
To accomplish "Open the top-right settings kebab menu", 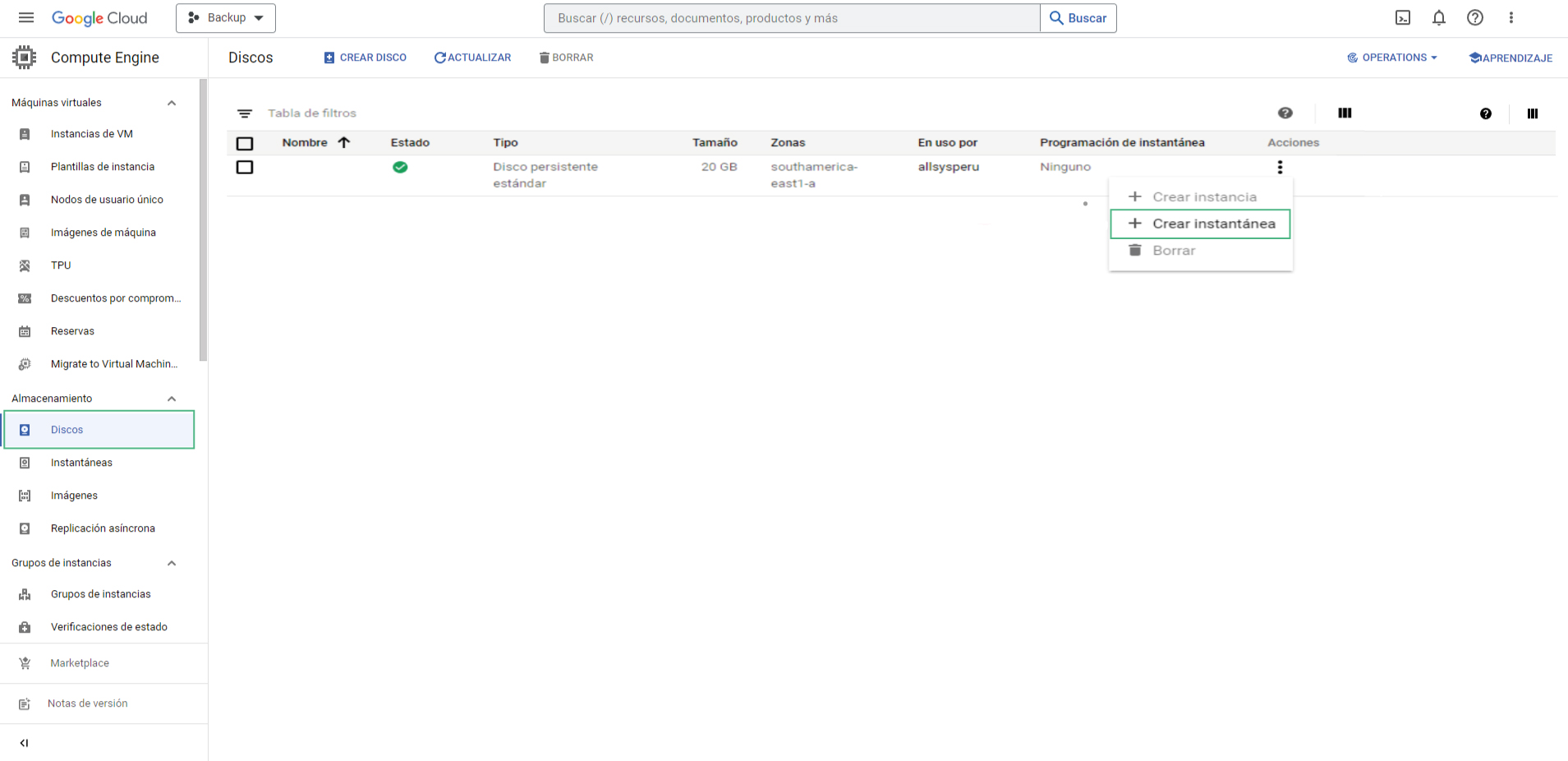I will pos(1511,18).
